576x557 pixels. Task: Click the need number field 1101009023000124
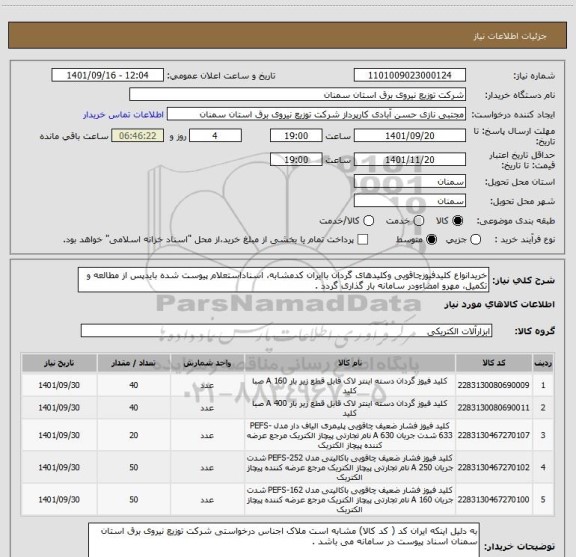[410, 75]
